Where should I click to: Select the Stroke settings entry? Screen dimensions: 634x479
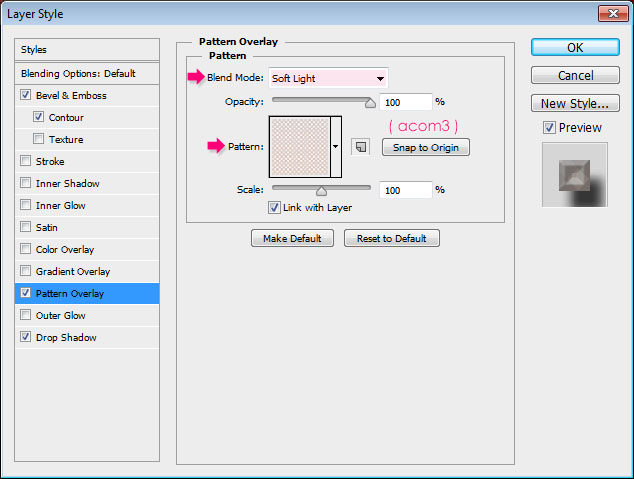pyautogui.click(x=50, y=161)
